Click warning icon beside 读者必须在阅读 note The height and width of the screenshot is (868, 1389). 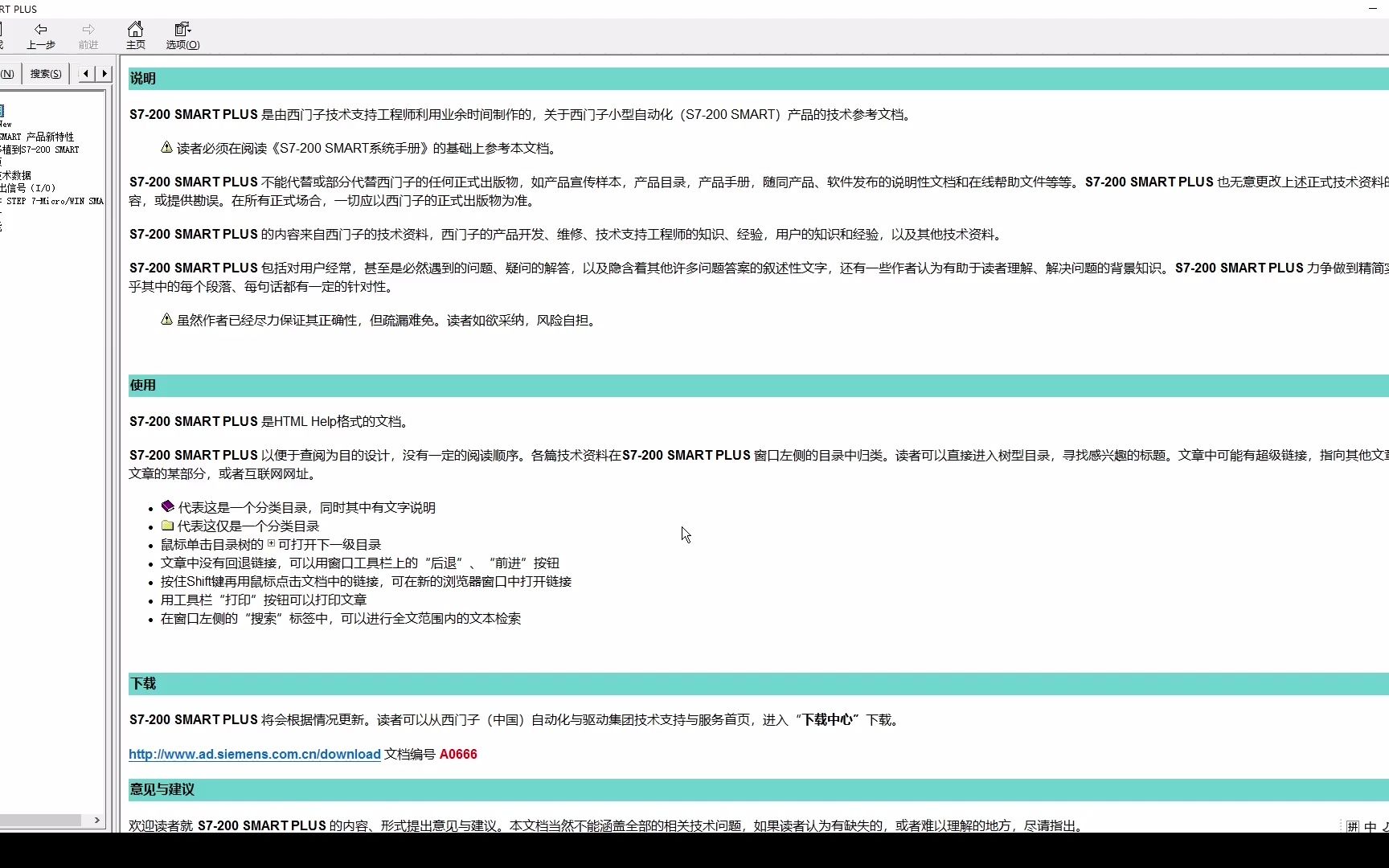tap(166, 147)
